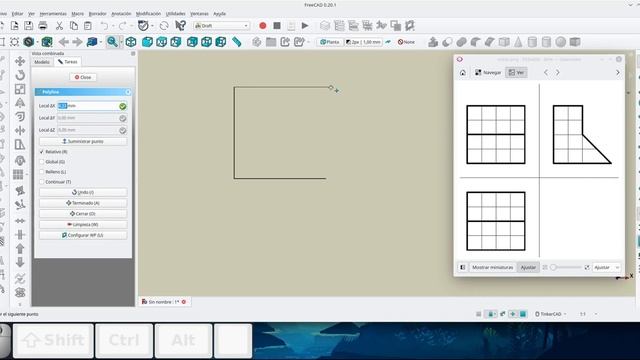Viewport: 640px width, 360px height.
Task: Open the Macro menu
Action: [77, 14]
